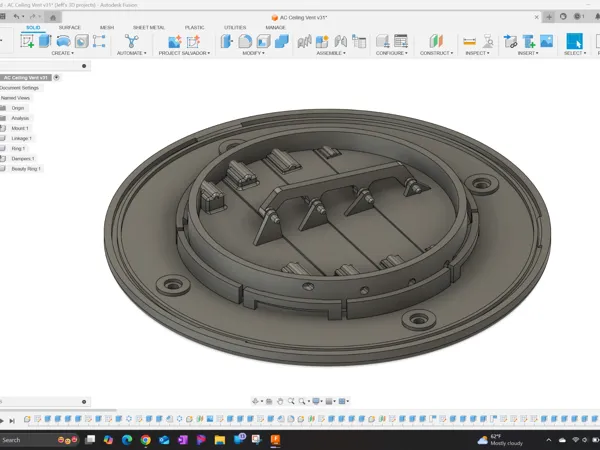Screen dimensions: 600x450
Task: Toggle visibility of Origin folder
Action: [3, 108]
